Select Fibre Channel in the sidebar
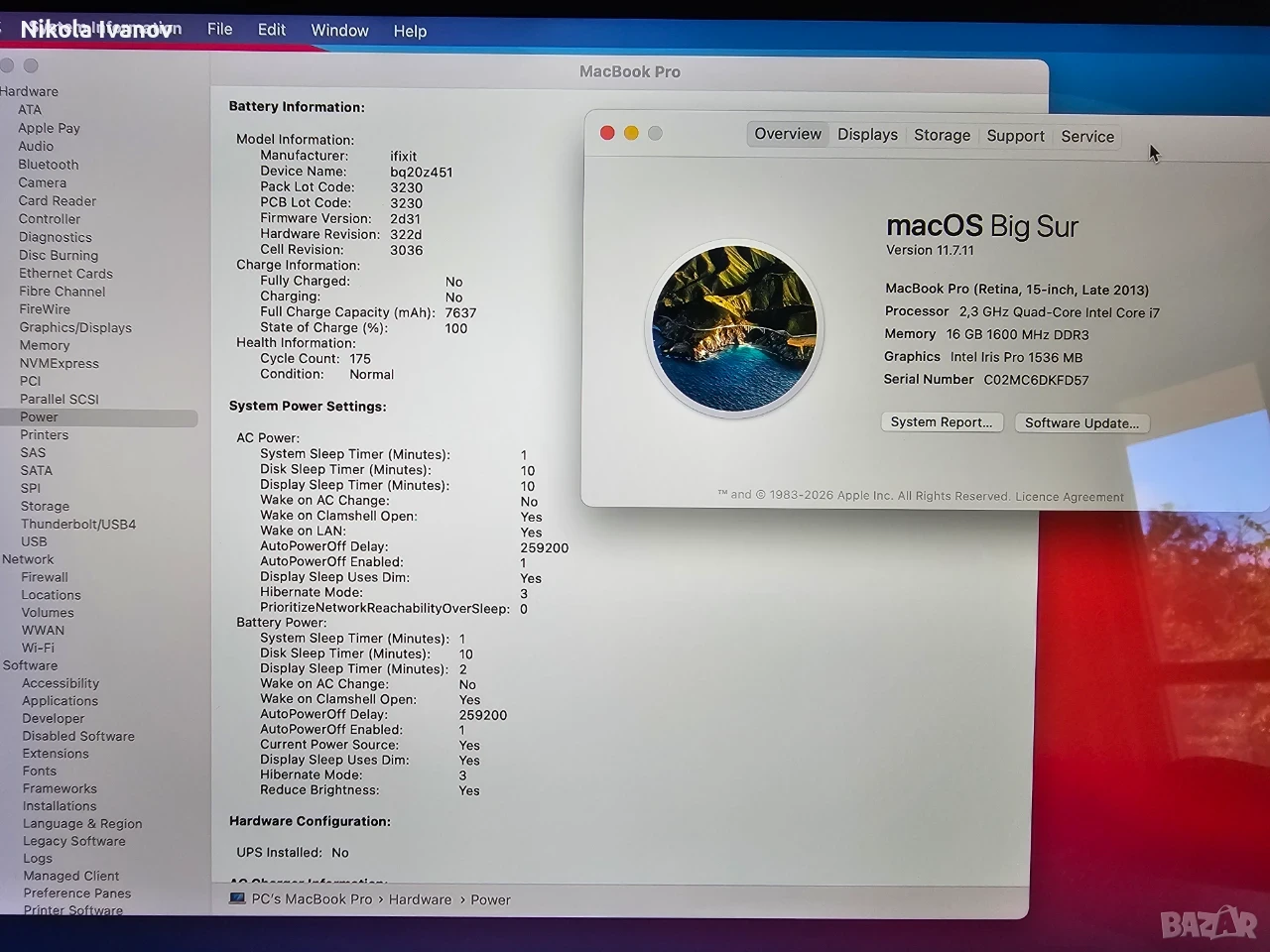The image size is (1270, 952). tap(62, 292)
